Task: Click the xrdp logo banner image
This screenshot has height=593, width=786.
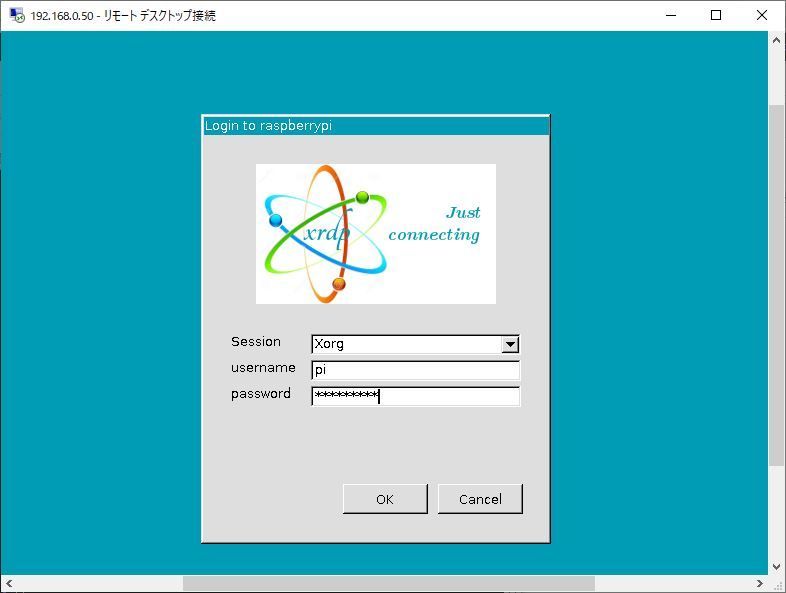Action: point(375,234)
